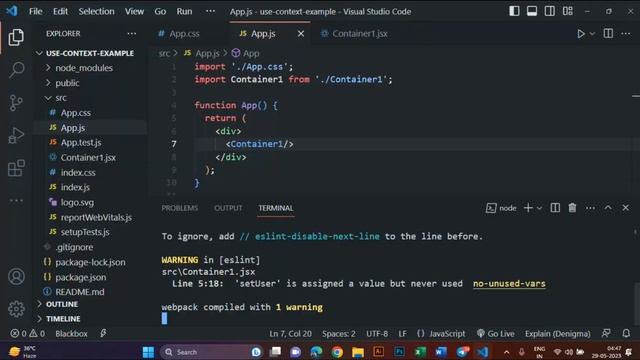The width and height of the screenshot is (640, 360).
Task: Show hidden menu bar items ellipsis
Action: [210, 11]
